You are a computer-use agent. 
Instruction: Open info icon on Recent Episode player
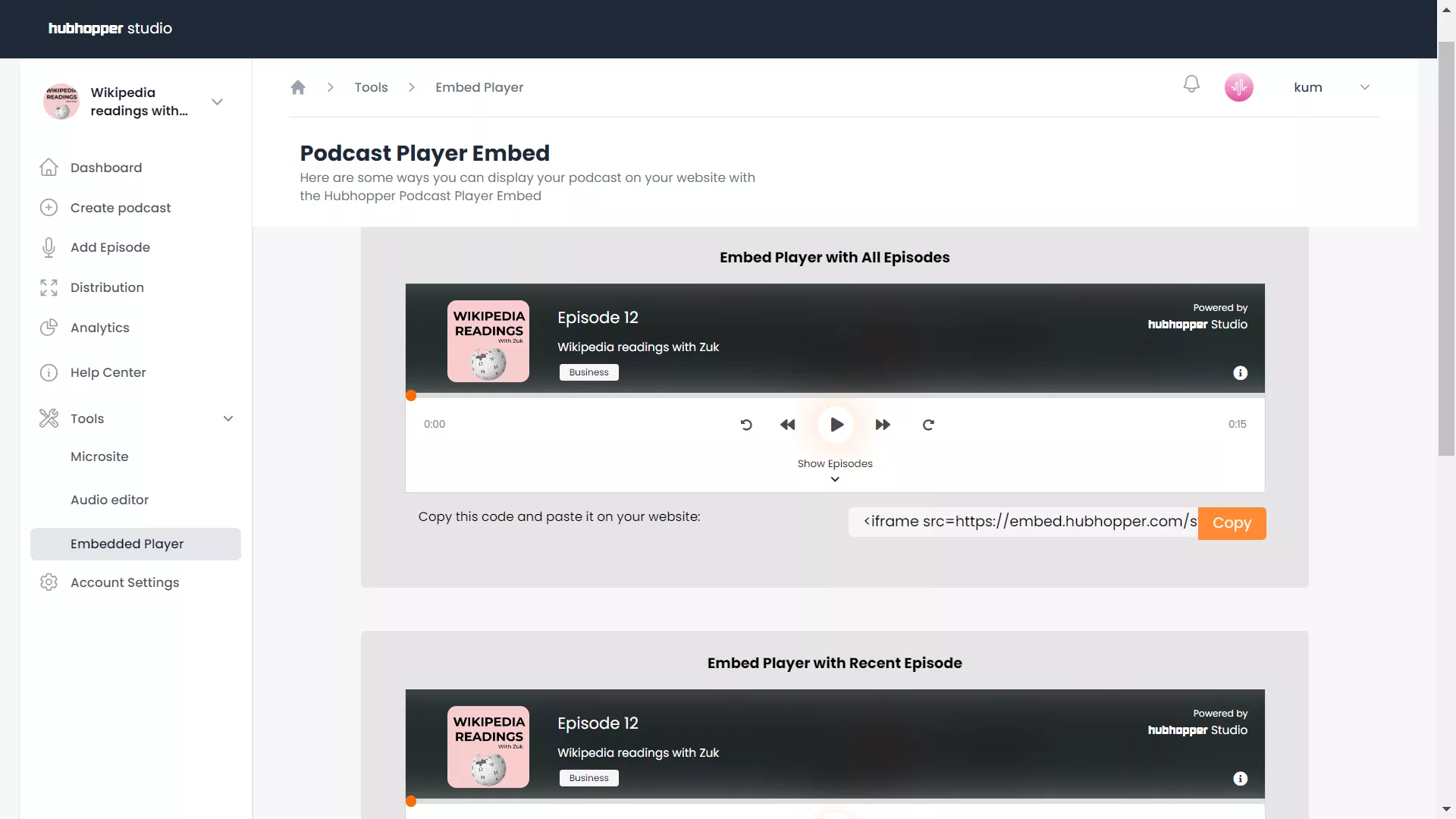[1240, 779]
